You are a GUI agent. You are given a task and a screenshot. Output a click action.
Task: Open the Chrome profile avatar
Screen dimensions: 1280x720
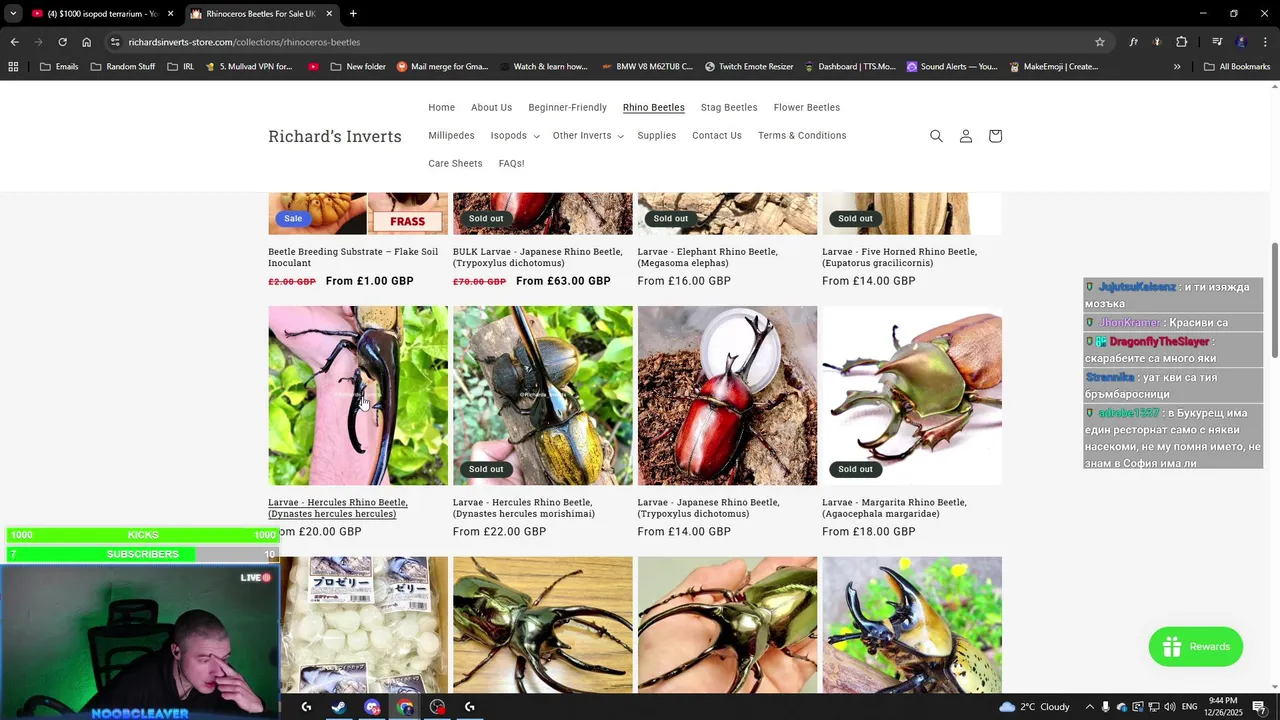tap(1241, 42)
